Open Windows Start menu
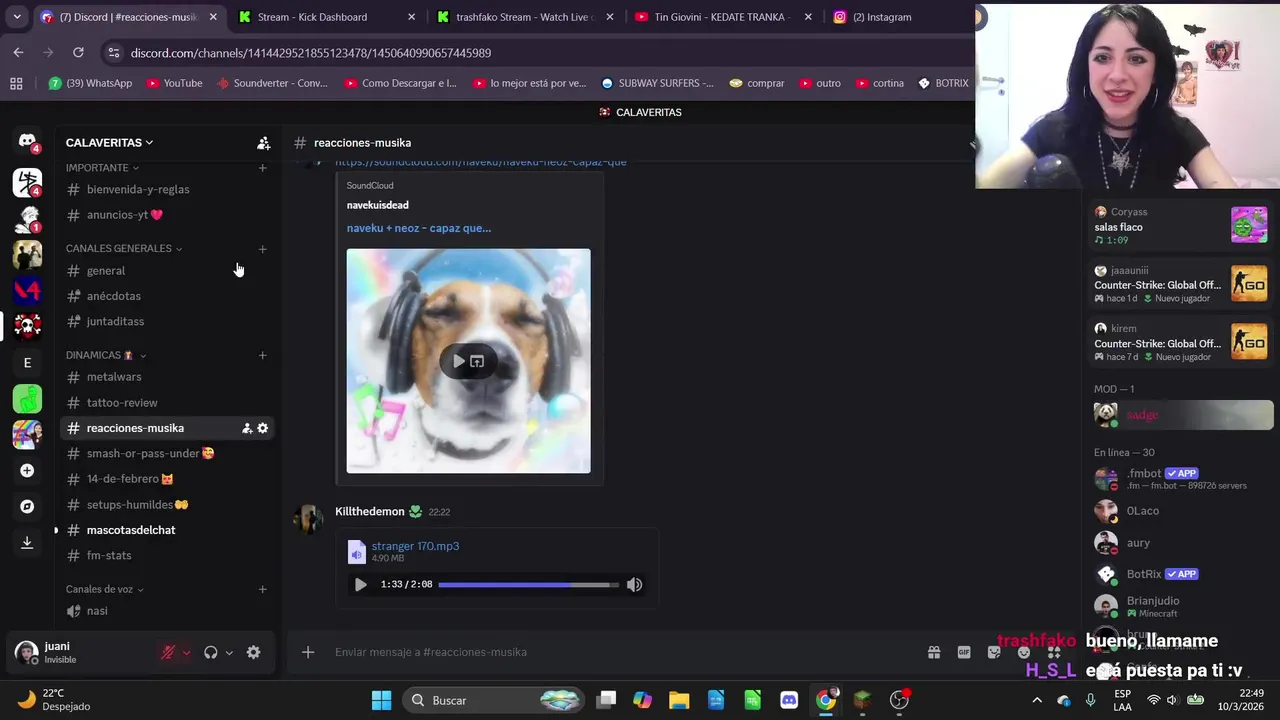Image resolution: width=1280 pixels, height=720 pixels. click(x=381, y=700)
